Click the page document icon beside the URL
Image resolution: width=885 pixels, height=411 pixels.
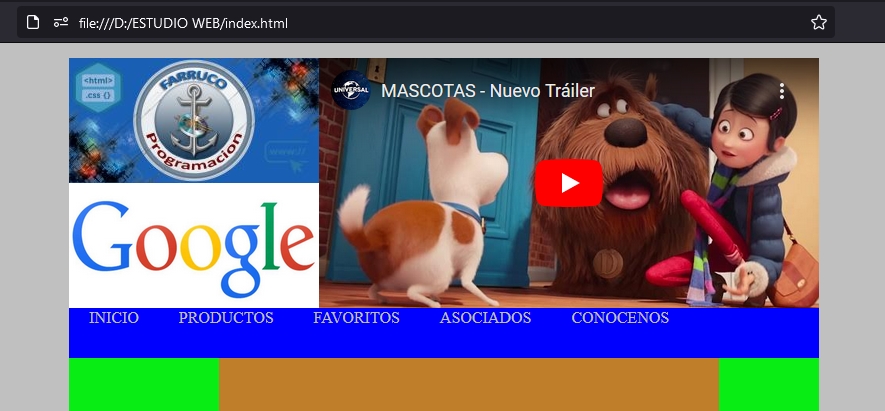coord(33,23)
